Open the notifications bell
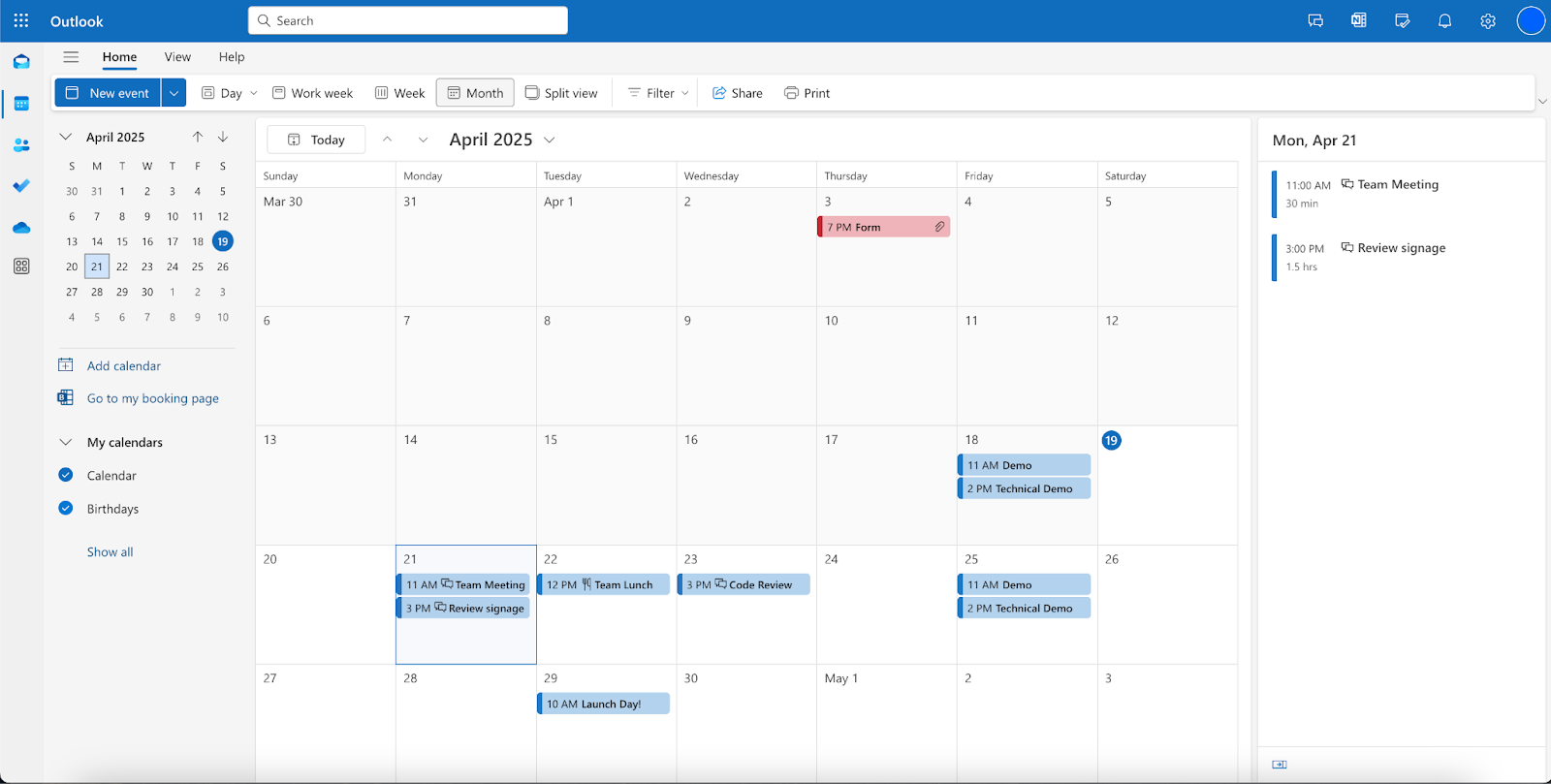 click(1444, 20)
